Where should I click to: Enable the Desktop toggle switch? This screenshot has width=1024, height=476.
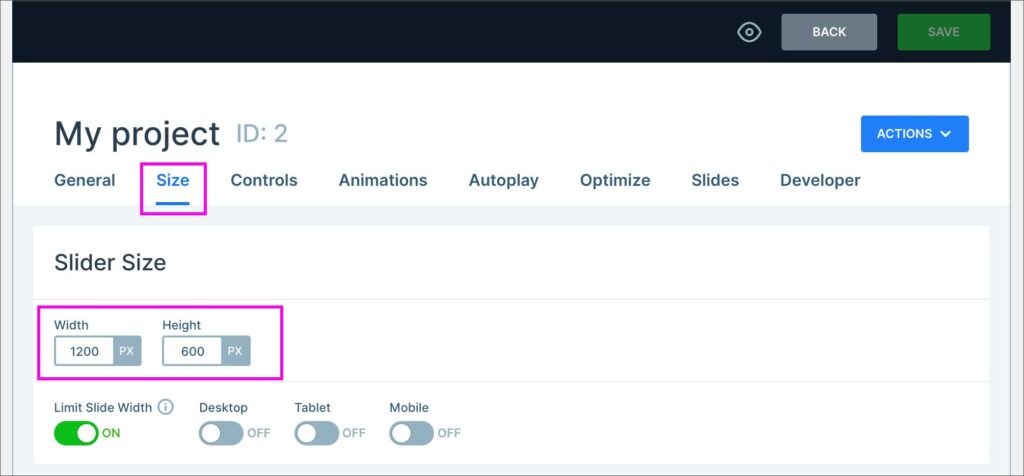click(221, 433)
